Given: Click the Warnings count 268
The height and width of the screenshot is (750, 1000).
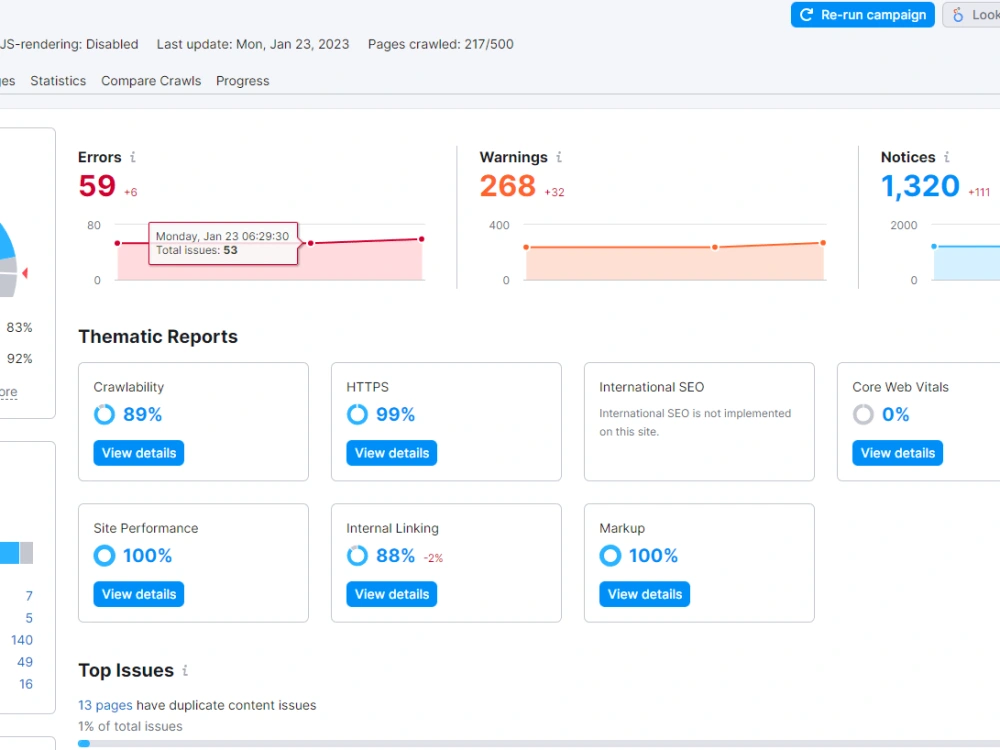Looking at the screenshot, I should click(508, 186).
